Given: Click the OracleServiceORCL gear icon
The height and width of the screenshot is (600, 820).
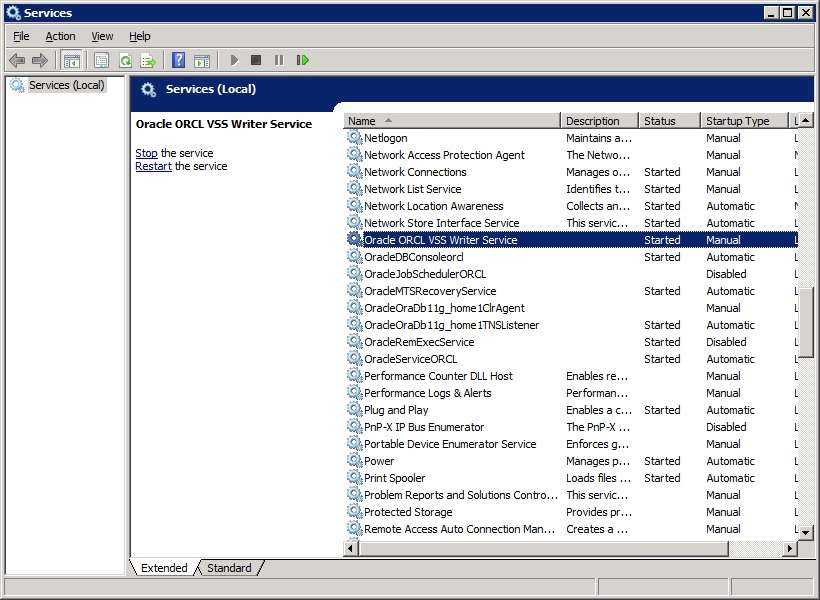Looking at the screenshot, I should tap(355, 359).
